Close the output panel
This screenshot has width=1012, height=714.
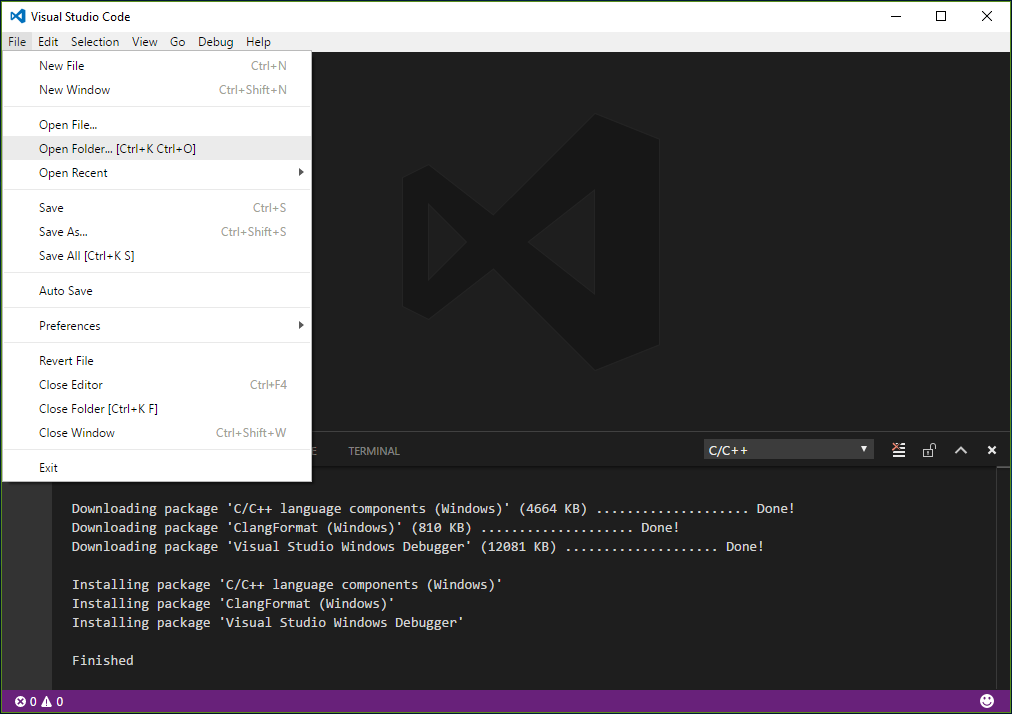tap(992, 450)
